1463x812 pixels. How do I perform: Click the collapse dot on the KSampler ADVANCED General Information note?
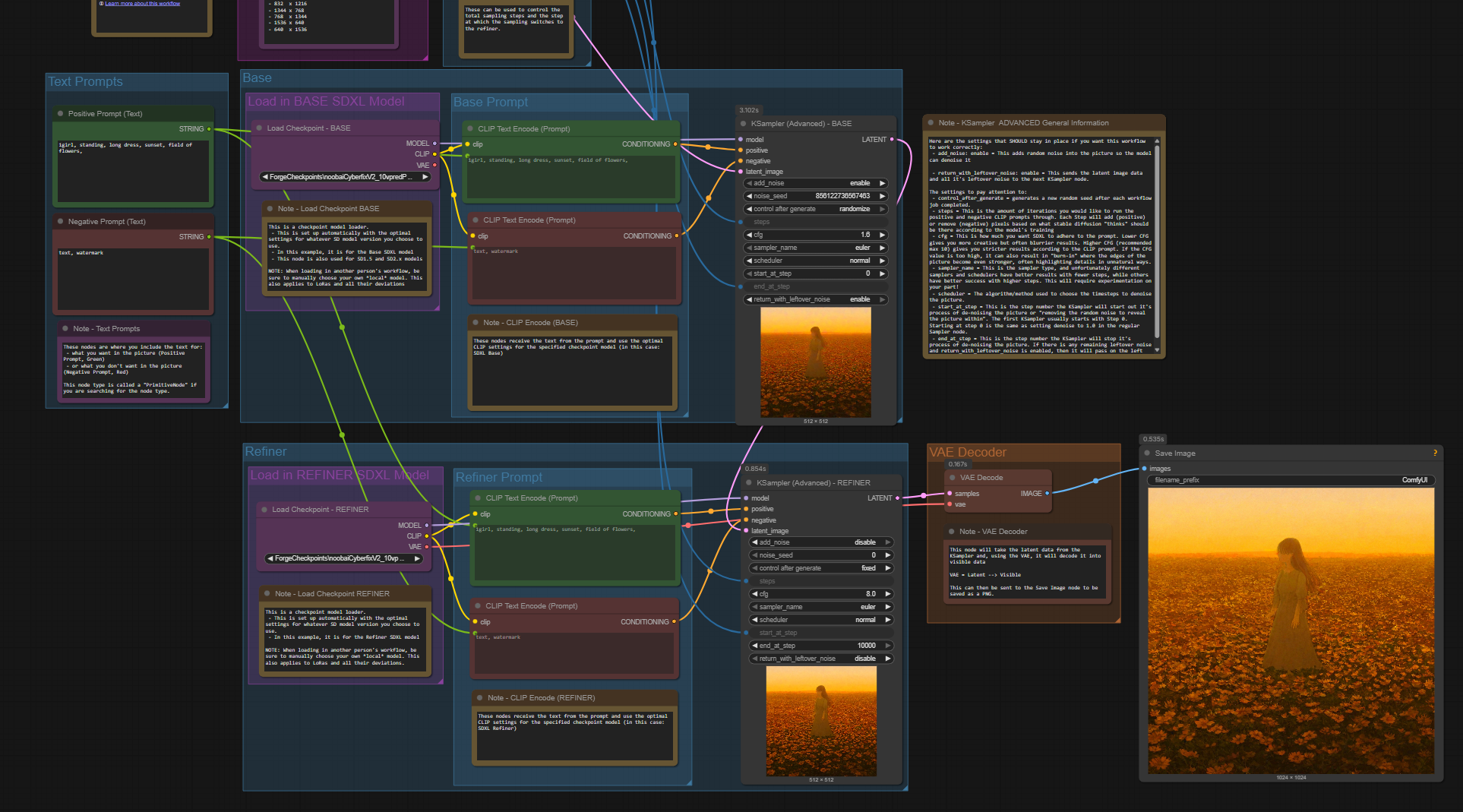point(931,123)
